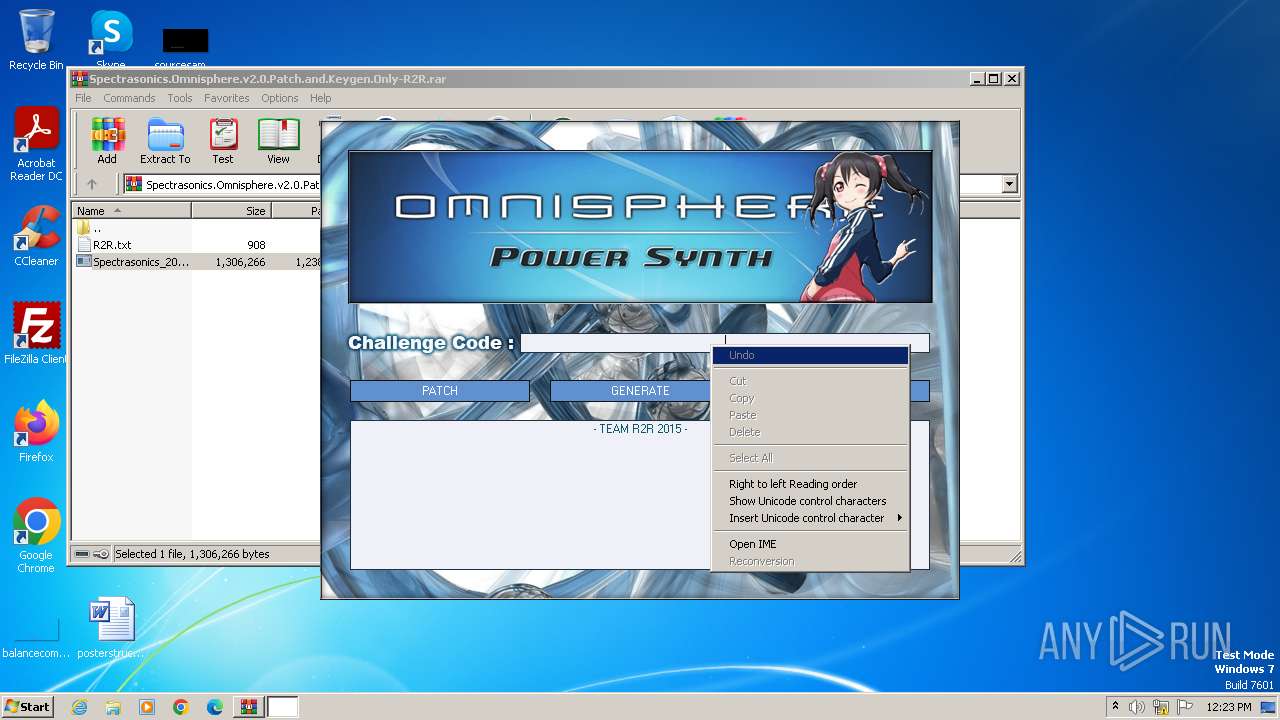Click the View toolbar icon in WinRAR
This screenshot has width=1280, height=720.
(278, 141)
